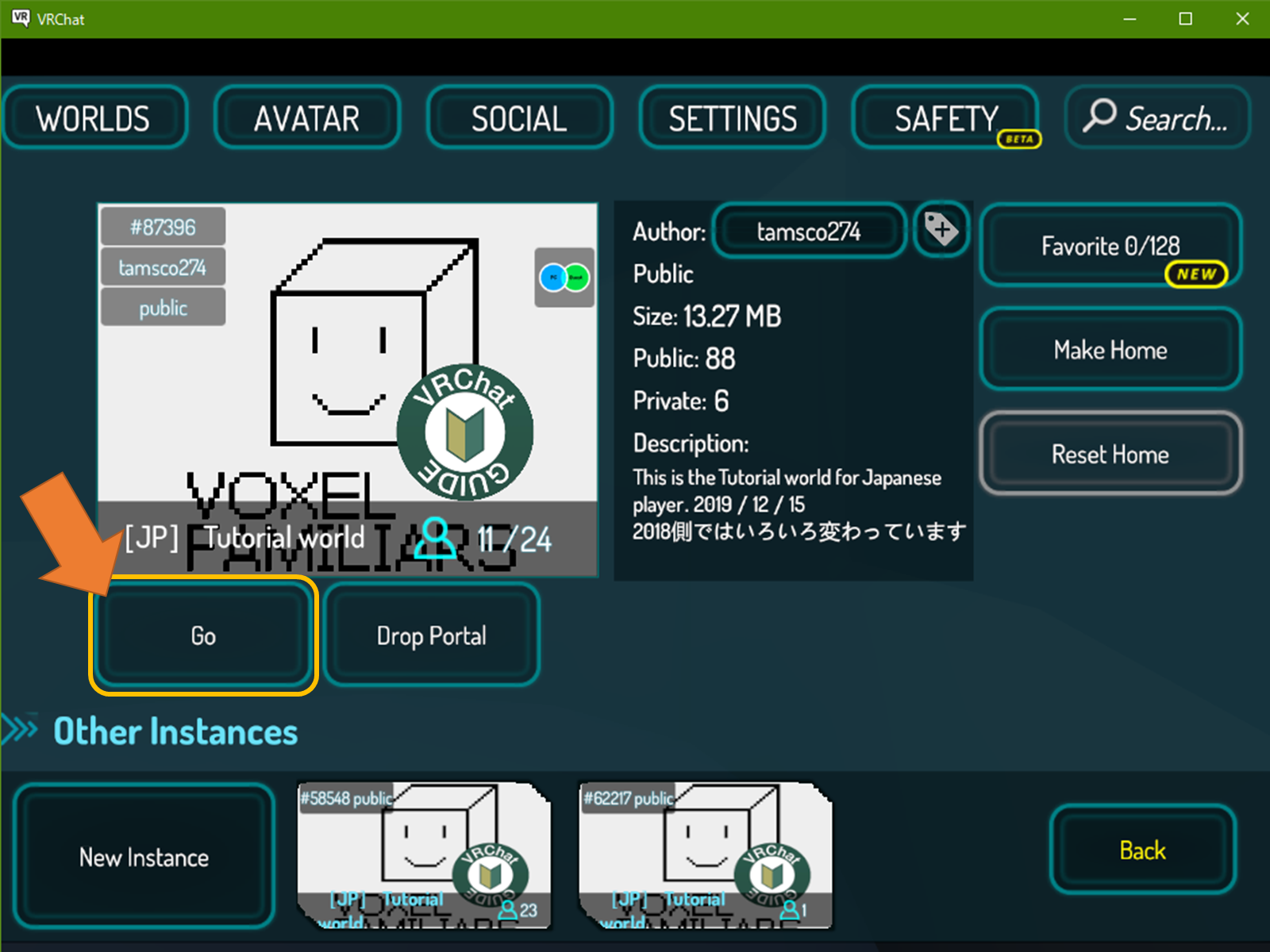Viewport: 1270px width, 952px height.
Task: Click the player count icon on world thumbnail
Action: tap(438, 538)
